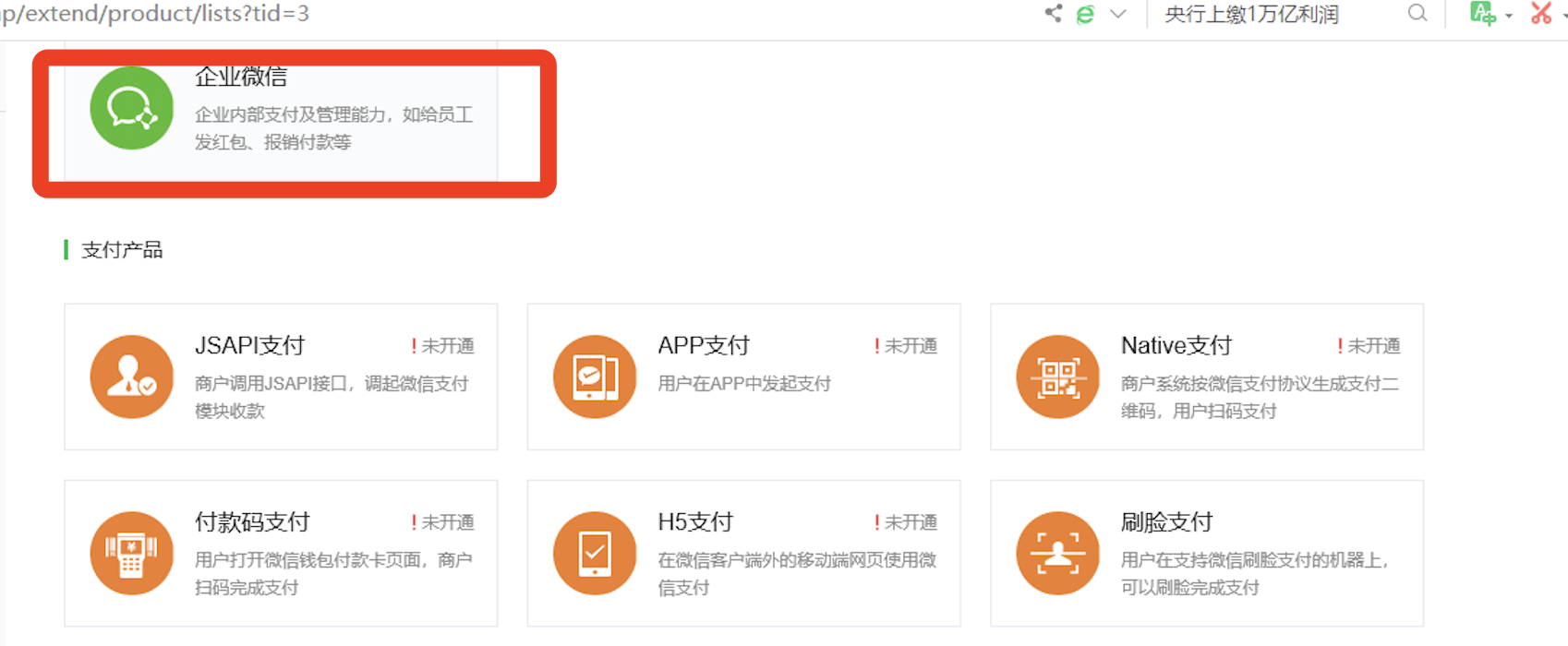Click the browser share icon

click(1053, 13)
